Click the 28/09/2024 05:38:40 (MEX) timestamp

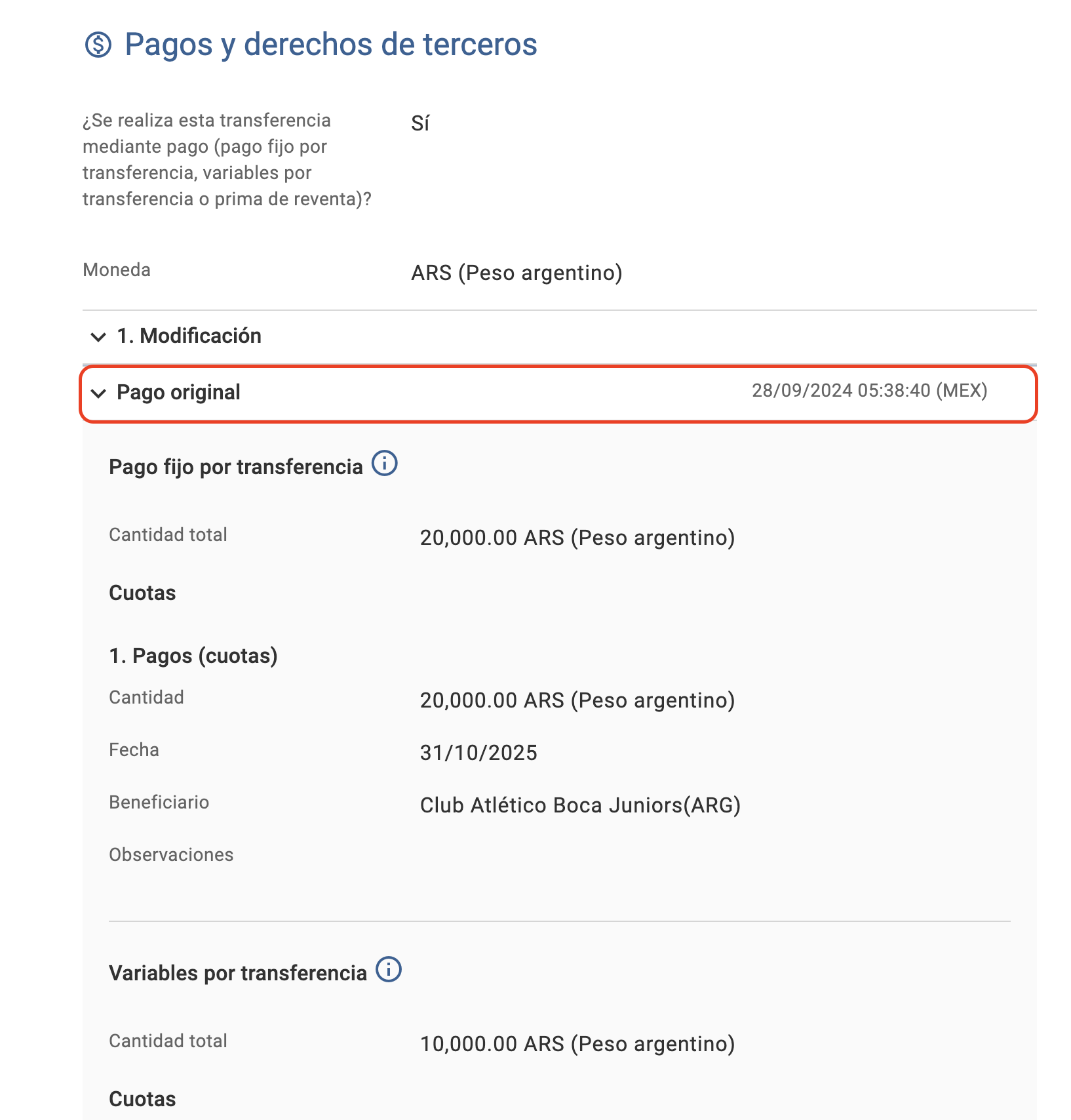[x=870, y=391]
